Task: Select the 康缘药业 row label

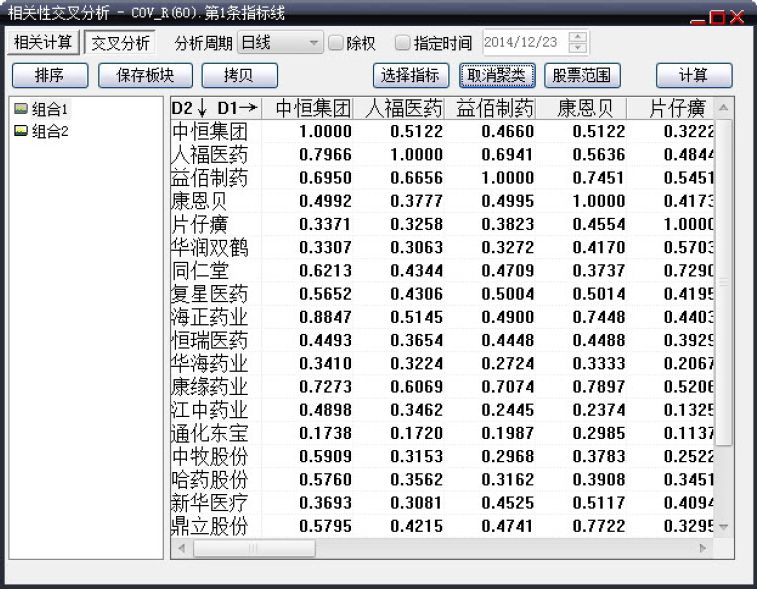Action: [x=210, y=387]
